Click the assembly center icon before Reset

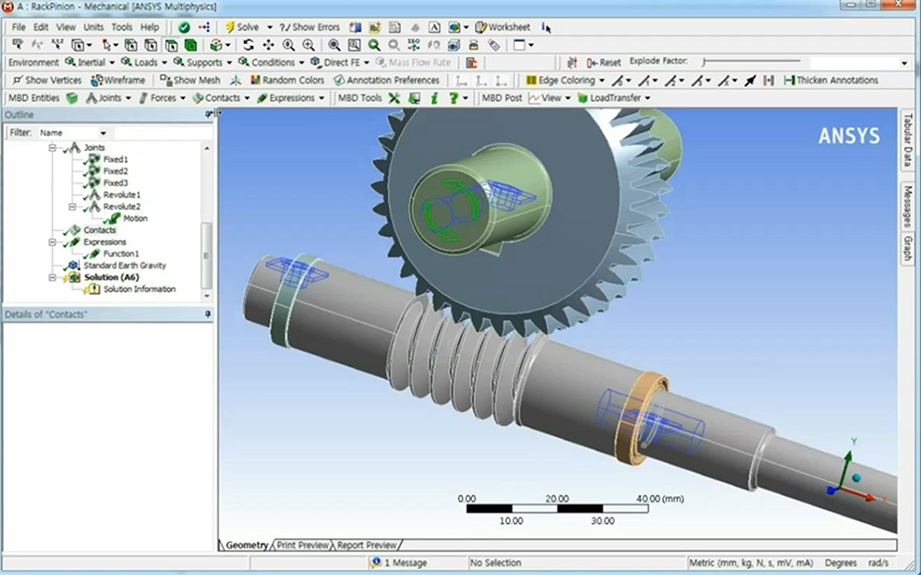click(572, 62)
